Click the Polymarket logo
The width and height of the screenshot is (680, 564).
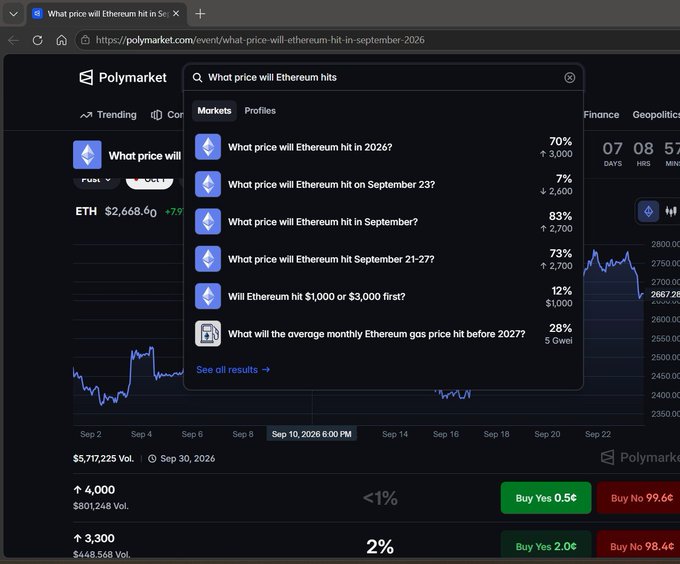pyautogui.click(x=123, y=78)
